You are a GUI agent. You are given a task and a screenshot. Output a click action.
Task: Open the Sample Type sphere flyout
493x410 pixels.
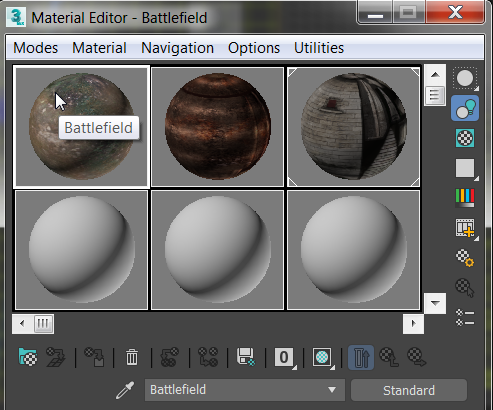click(465, 79)
